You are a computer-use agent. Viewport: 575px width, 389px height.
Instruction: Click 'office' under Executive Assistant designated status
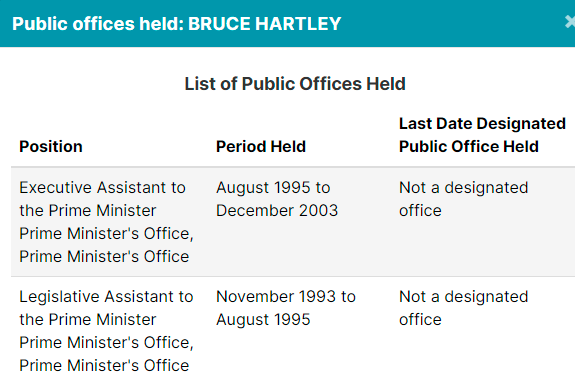tap(420, 210)
